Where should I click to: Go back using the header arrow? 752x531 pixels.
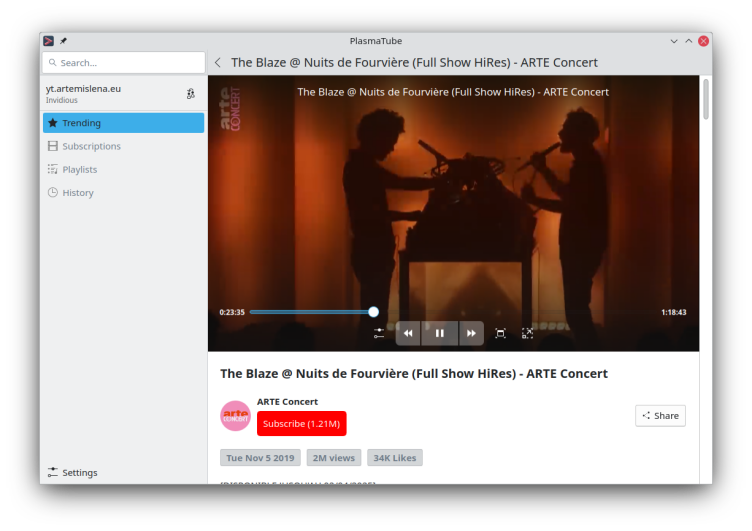click(x=218, y=62)
